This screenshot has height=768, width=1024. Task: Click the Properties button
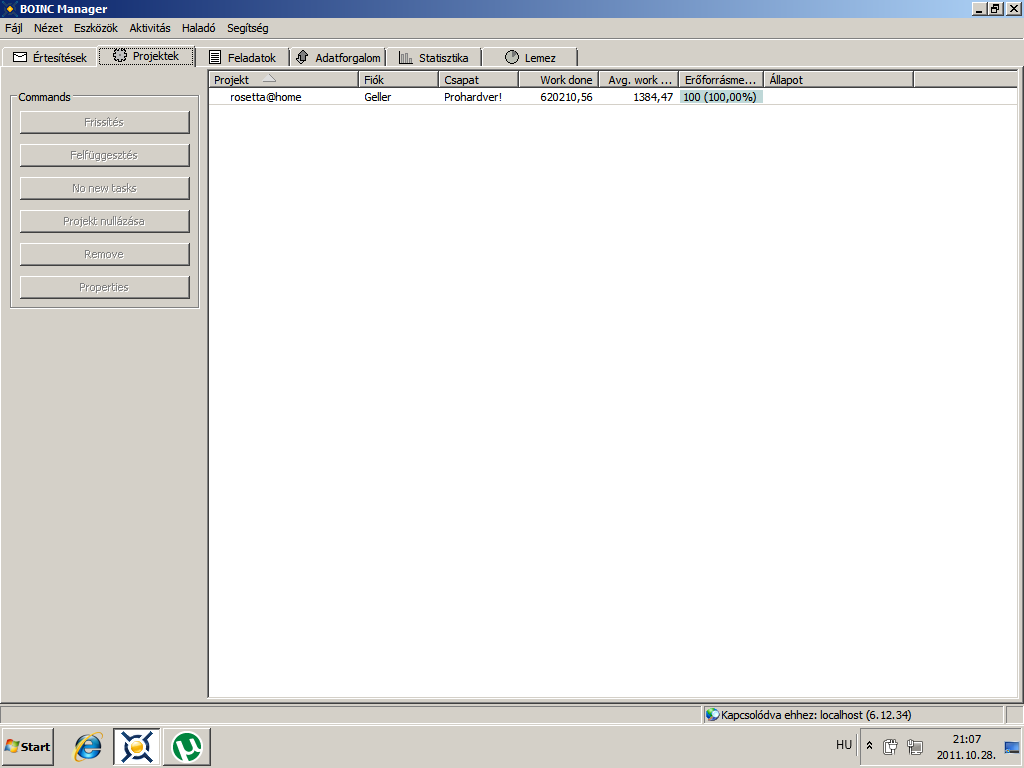104,287
